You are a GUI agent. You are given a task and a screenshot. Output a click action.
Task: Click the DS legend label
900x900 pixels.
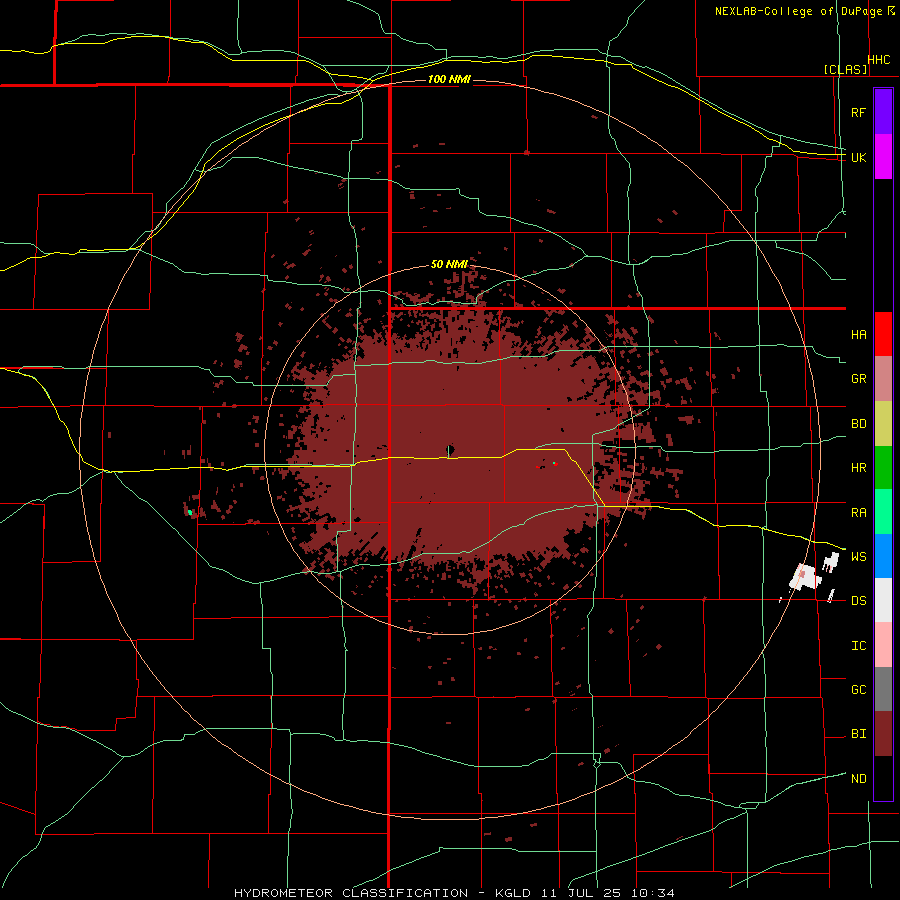pyautogui.click(x=859, y=600)
